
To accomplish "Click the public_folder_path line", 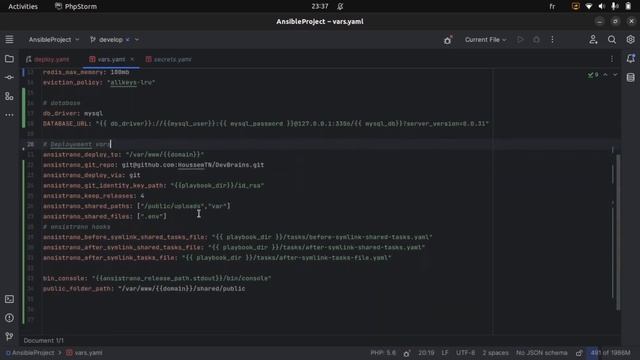I will tap(144, 289).
